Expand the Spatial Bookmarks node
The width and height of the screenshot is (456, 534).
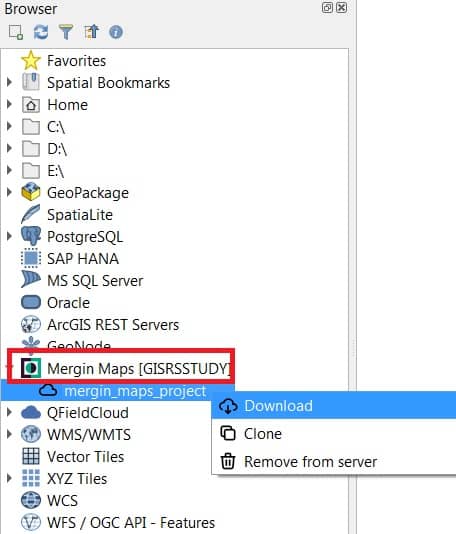tap(9, 82)
